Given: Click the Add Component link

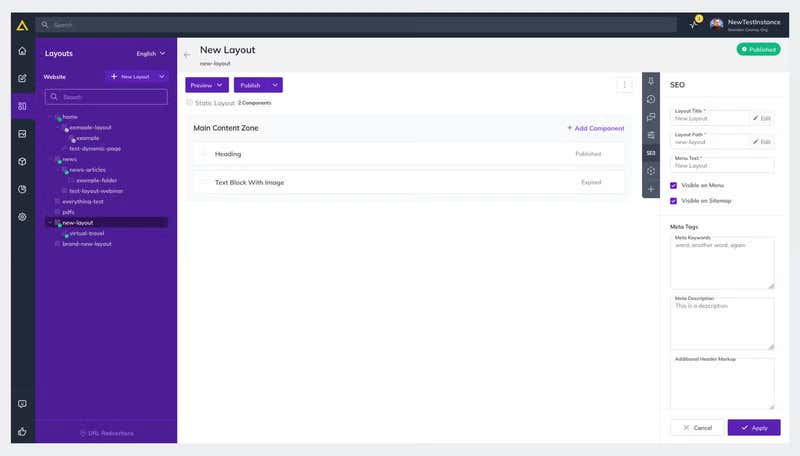Looking at the screenshot, I should click(595, 128).
